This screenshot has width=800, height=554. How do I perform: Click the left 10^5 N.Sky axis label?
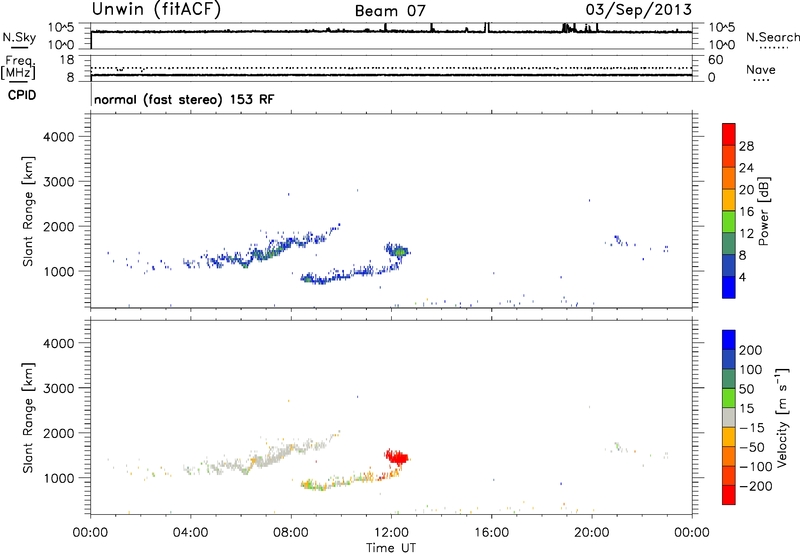pyautogui.click(x=61, y=27)
